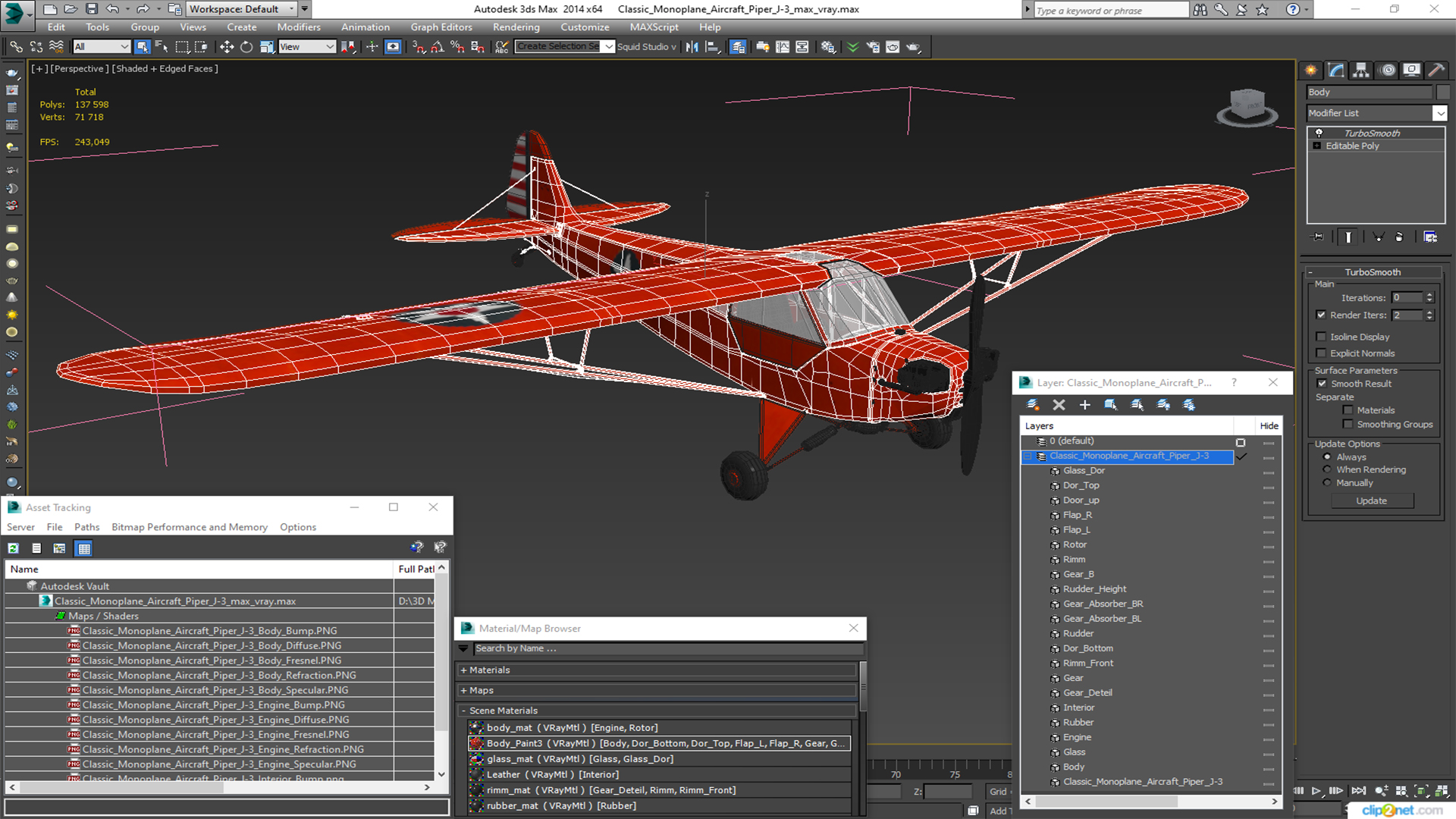Open the Motion command panel tab

[1388, 71]
